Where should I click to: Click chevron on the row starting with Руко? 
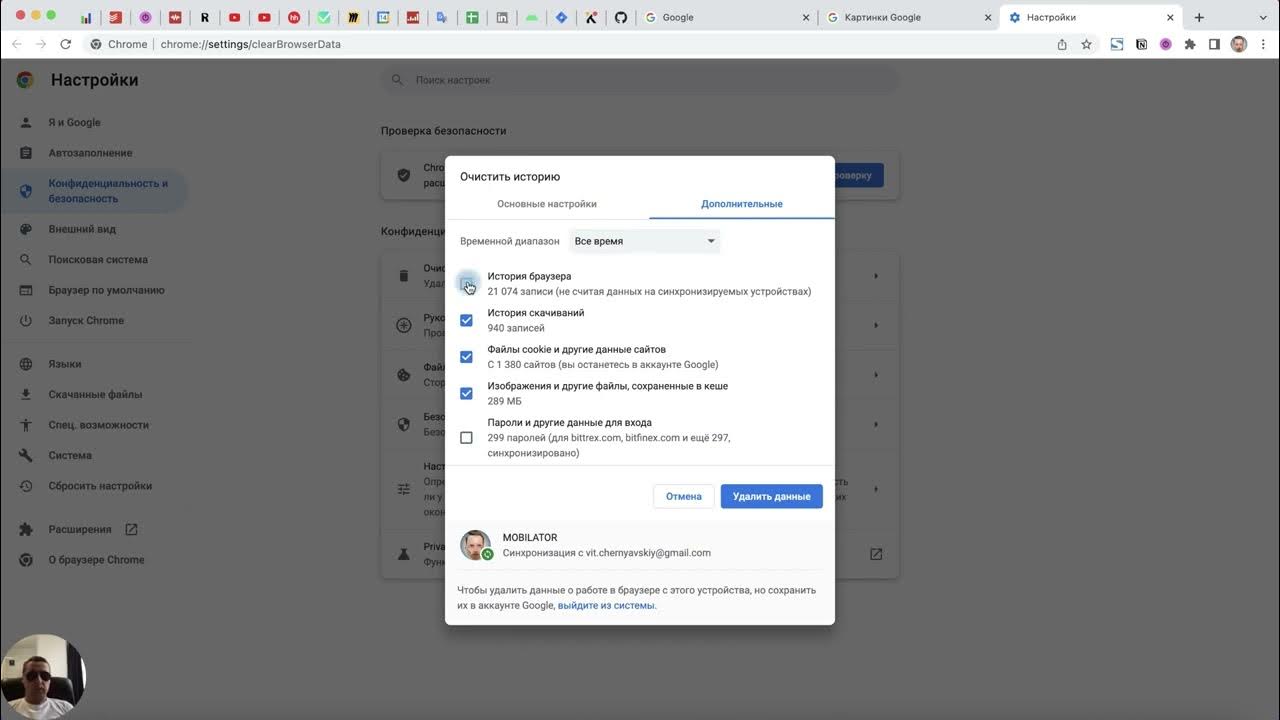tap(876, 325)
